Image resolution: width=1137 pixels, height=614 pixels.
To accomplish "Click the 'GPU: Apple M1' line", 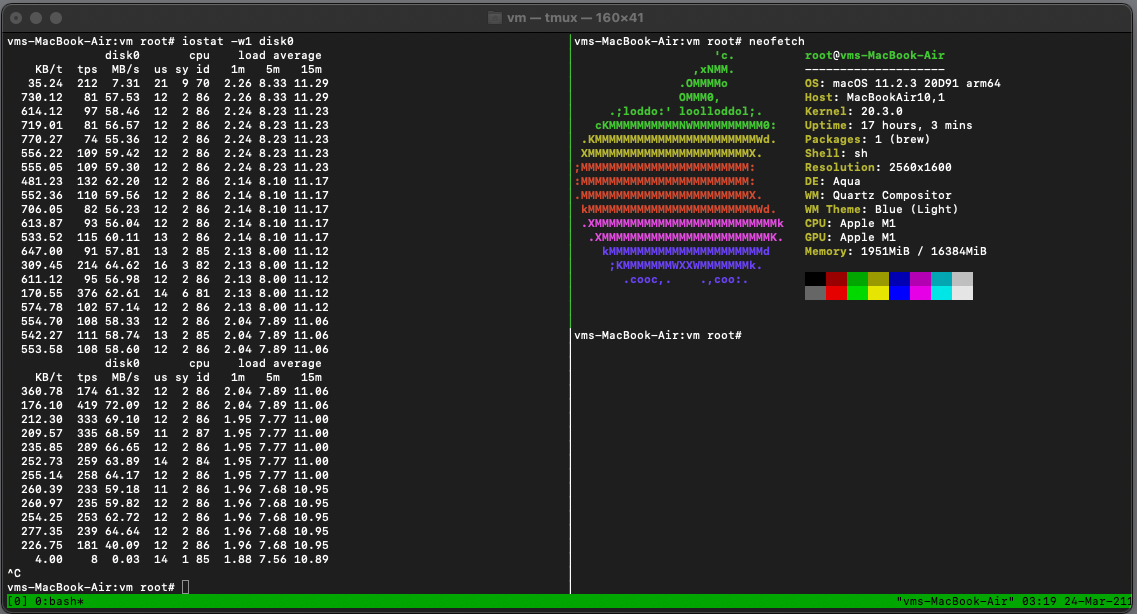I will click(850, 238).
